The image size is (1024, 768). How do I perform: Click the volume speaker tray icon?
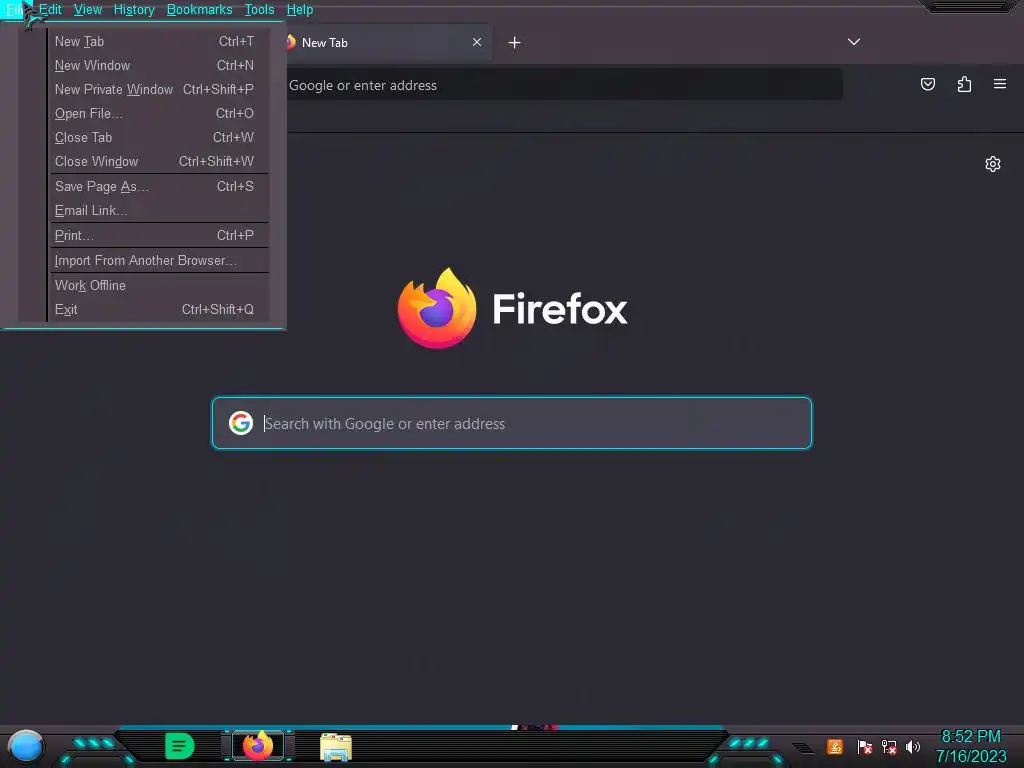point(913,746)
